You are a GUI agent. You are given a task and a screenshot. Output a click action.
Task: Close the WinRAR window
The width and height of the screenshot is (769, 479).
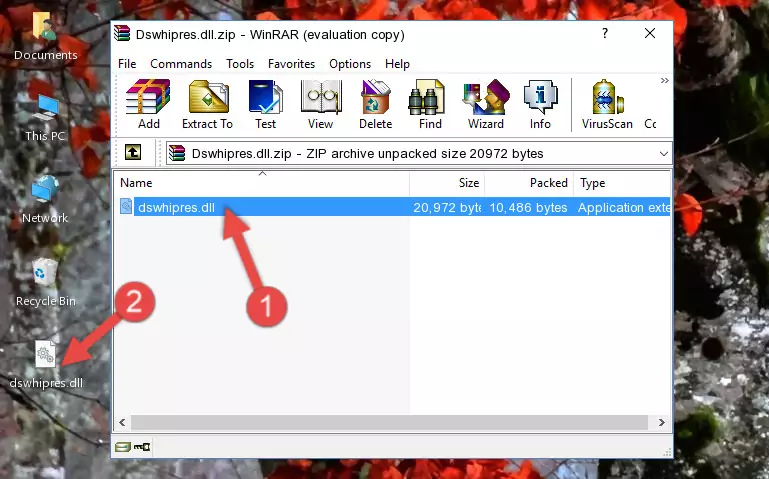650,33
